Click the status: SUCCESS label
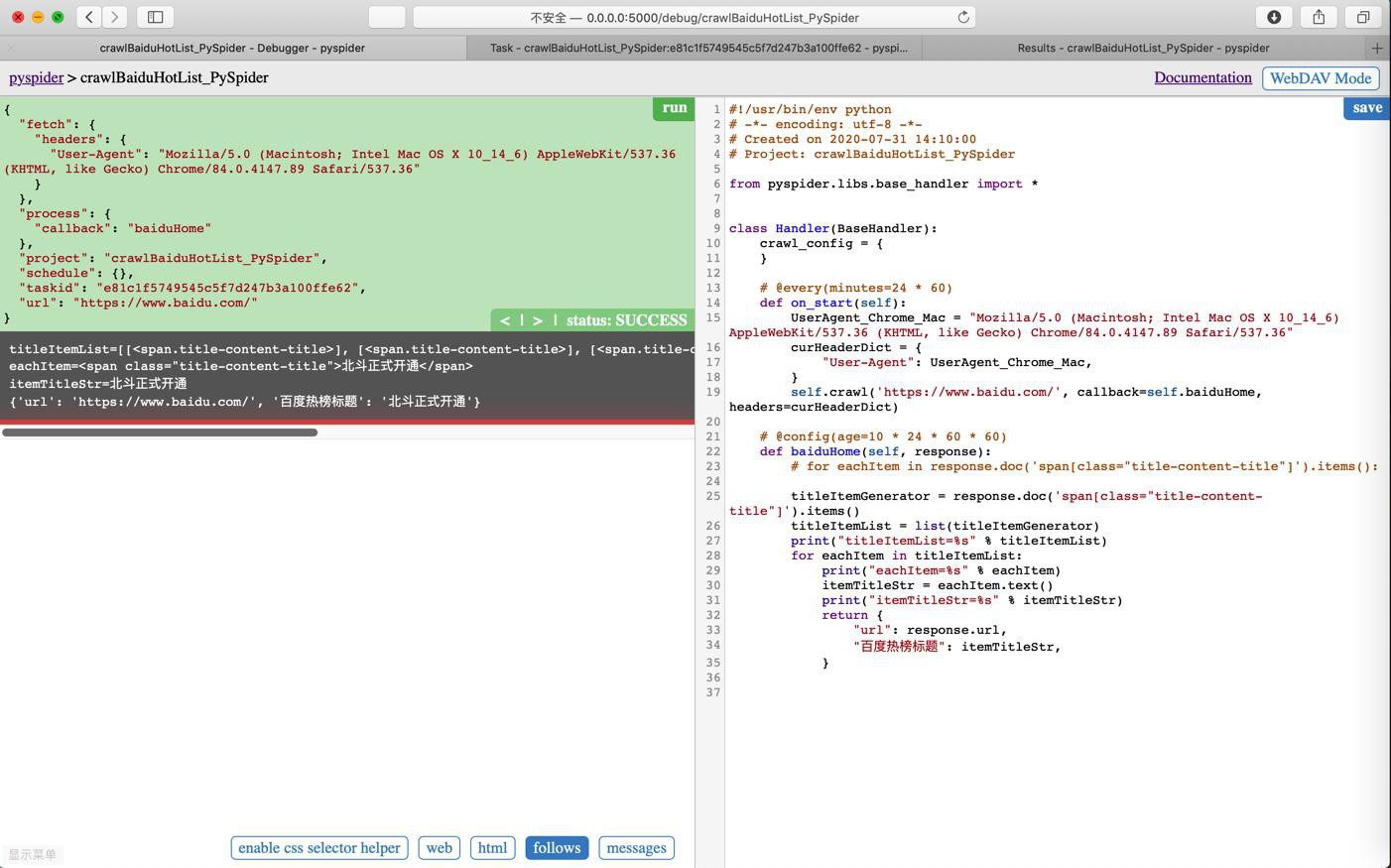The height and width of the screenshot is (868, 1391). (627, 320)
